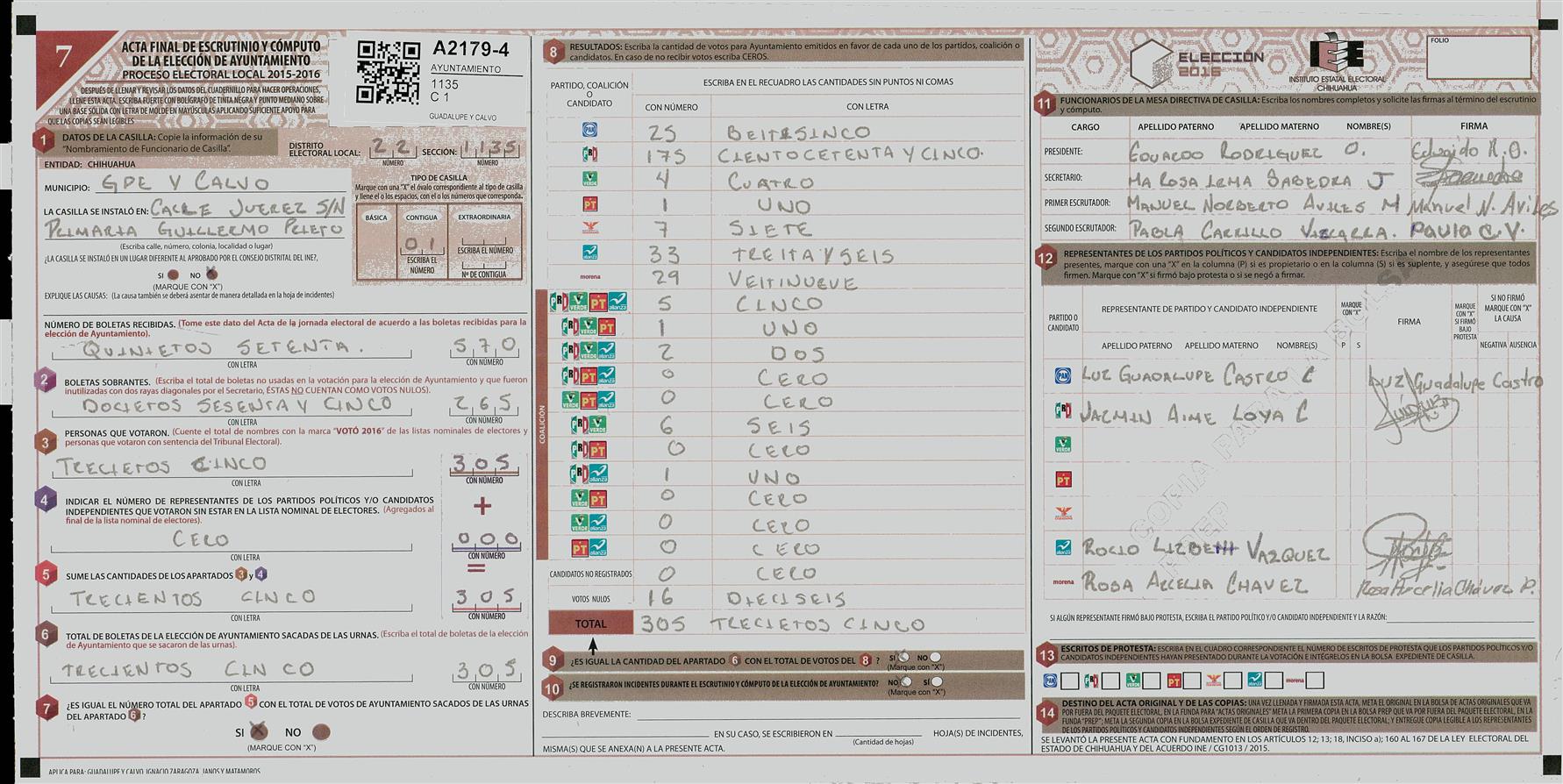Click the Describa Brevemente blank line

coord(829,714)
